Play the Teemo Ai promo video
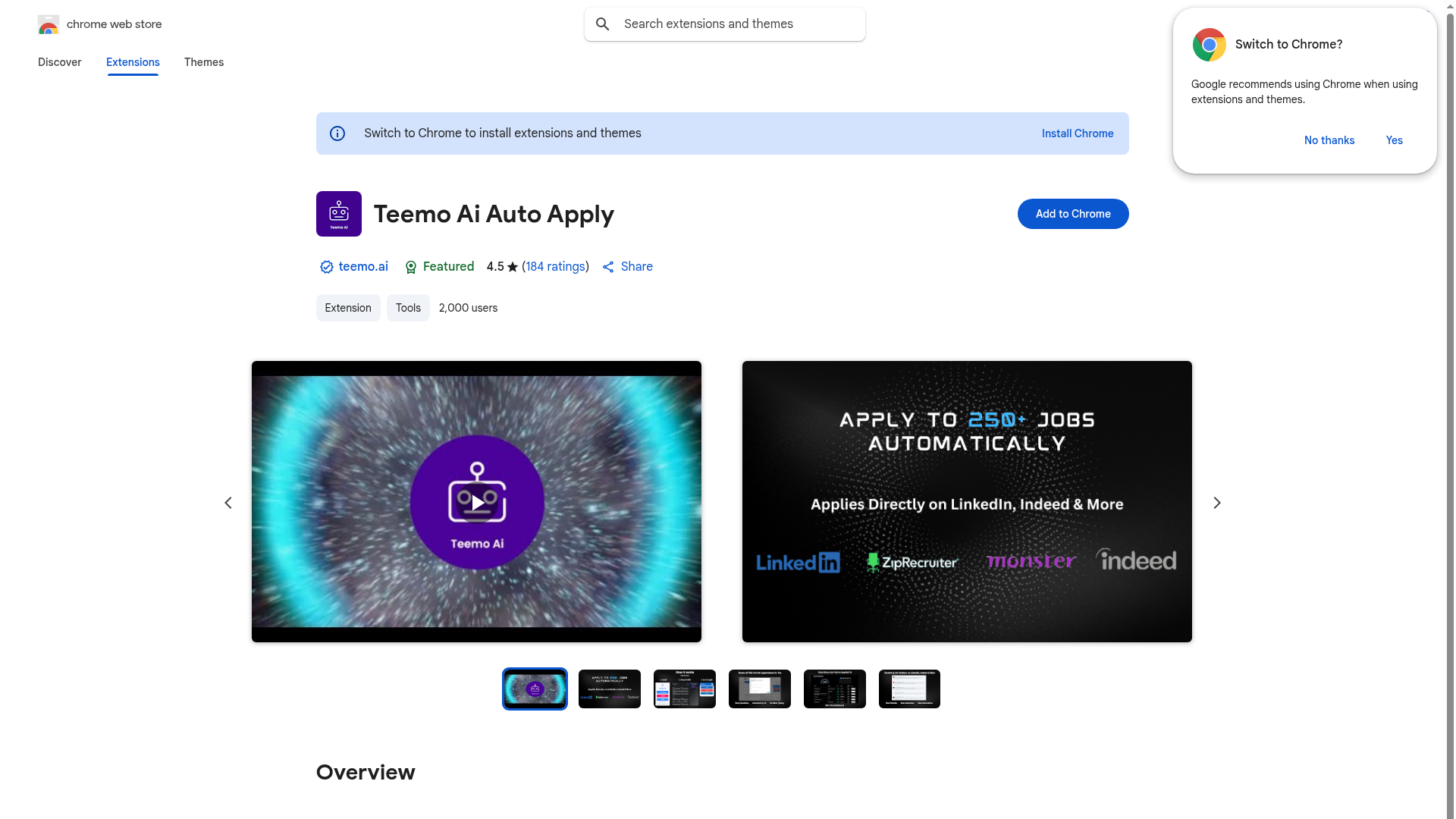Viewport: 1456px width, 819px height. (x=477, y=502)
